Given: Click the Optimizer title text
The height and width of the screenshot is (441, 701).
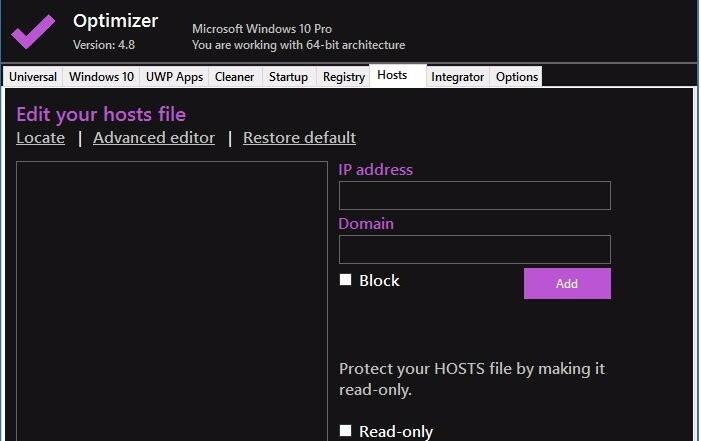Looking at the screenshot, I should pyautogui.click(x=115, y=21).
